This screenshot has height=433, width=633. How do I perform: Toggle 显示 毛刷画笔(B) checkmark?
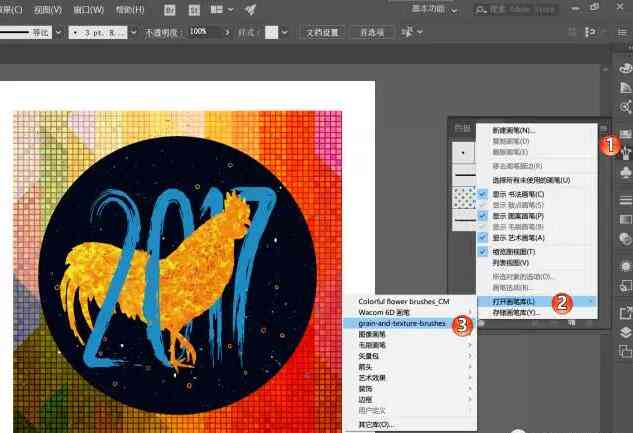point(483,227)
